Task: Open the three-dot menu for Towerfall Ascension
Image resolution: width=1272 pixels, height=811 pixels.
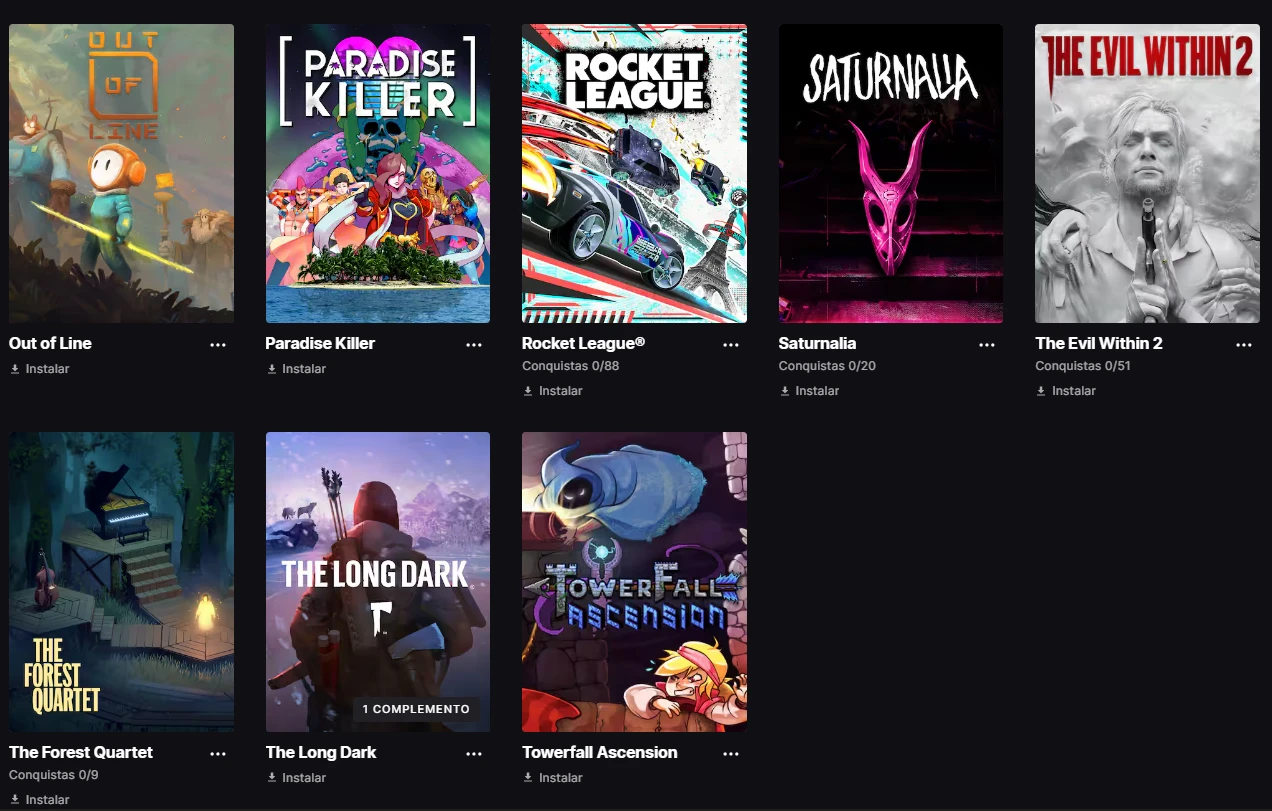Action: (731, 753)
